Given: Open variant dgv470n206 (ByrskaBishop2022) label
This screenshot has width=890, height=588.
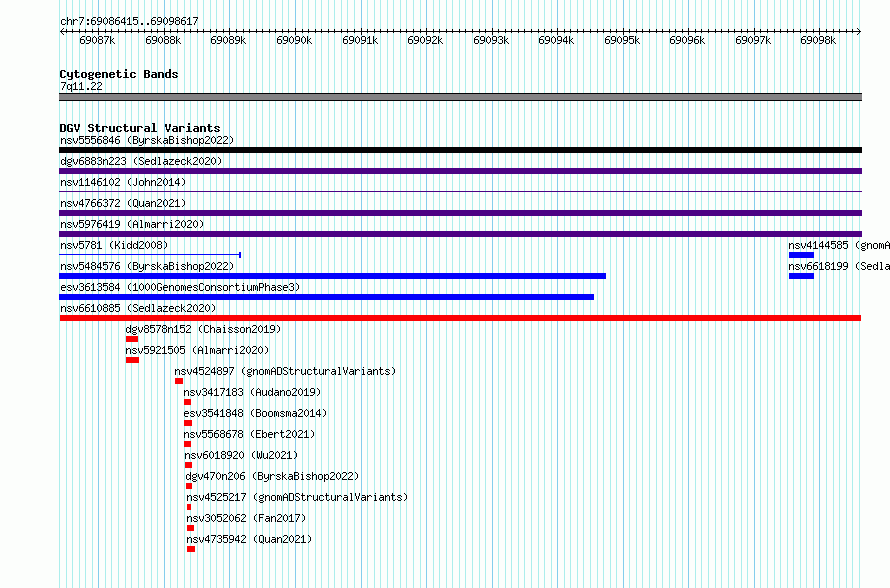Looking at the screenshot, I should [x=272, y=476].
